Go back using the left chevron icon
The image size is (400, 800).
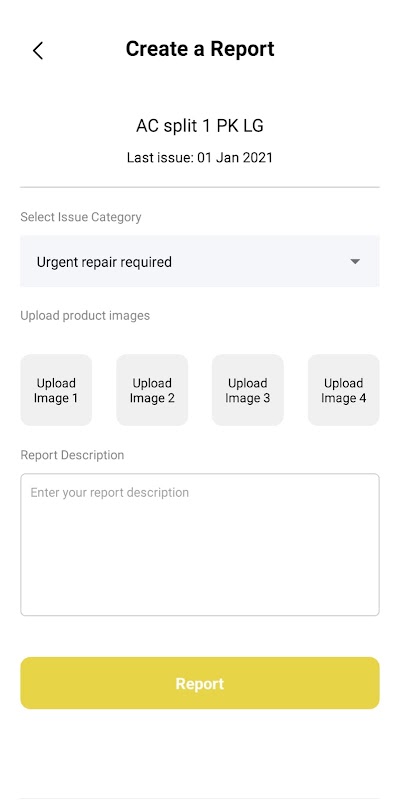pos(38,51)
